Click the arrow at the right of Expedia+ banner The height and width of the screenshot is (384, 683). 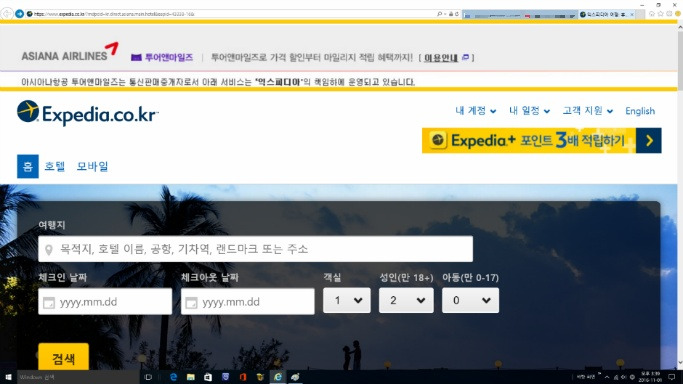(649, 141)
